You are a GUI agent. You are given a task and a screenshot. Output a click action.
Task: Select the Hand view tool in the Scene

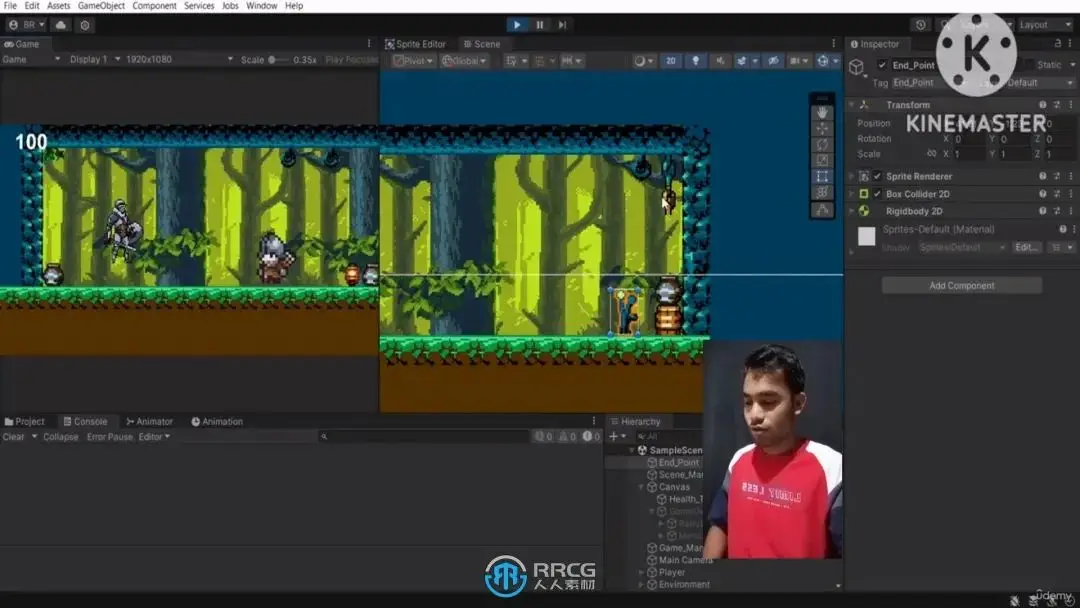pyautogui.click(x=822, y=112)
